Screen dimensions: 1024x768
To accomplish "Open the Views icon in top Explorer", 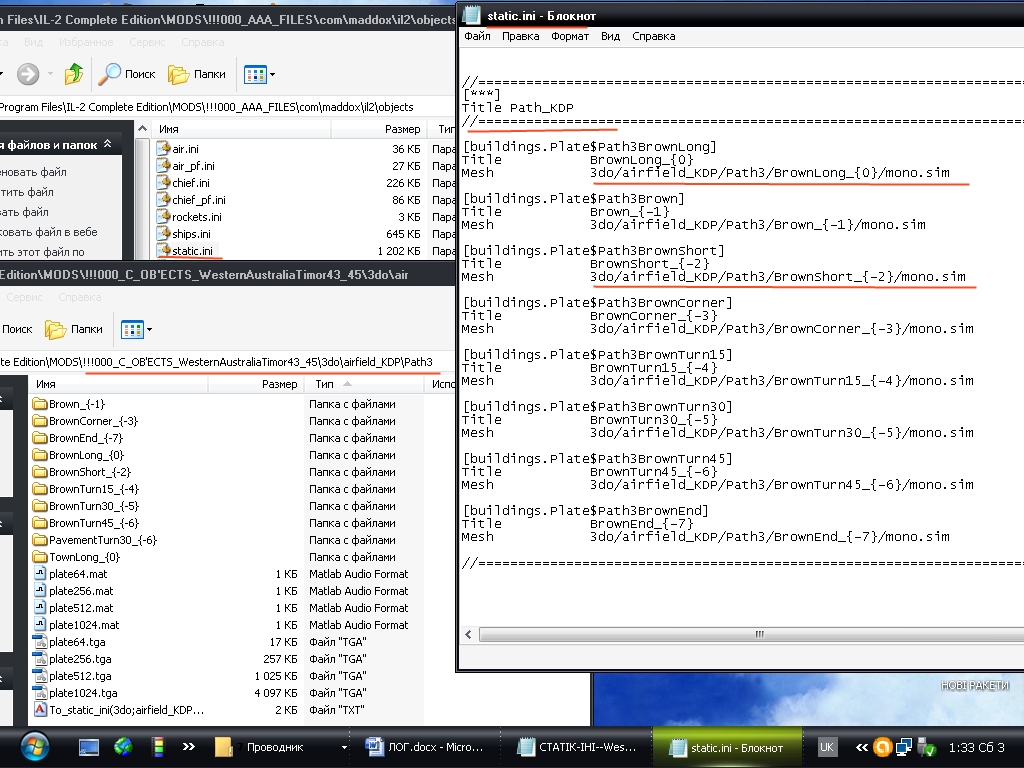I will (255, 74).
